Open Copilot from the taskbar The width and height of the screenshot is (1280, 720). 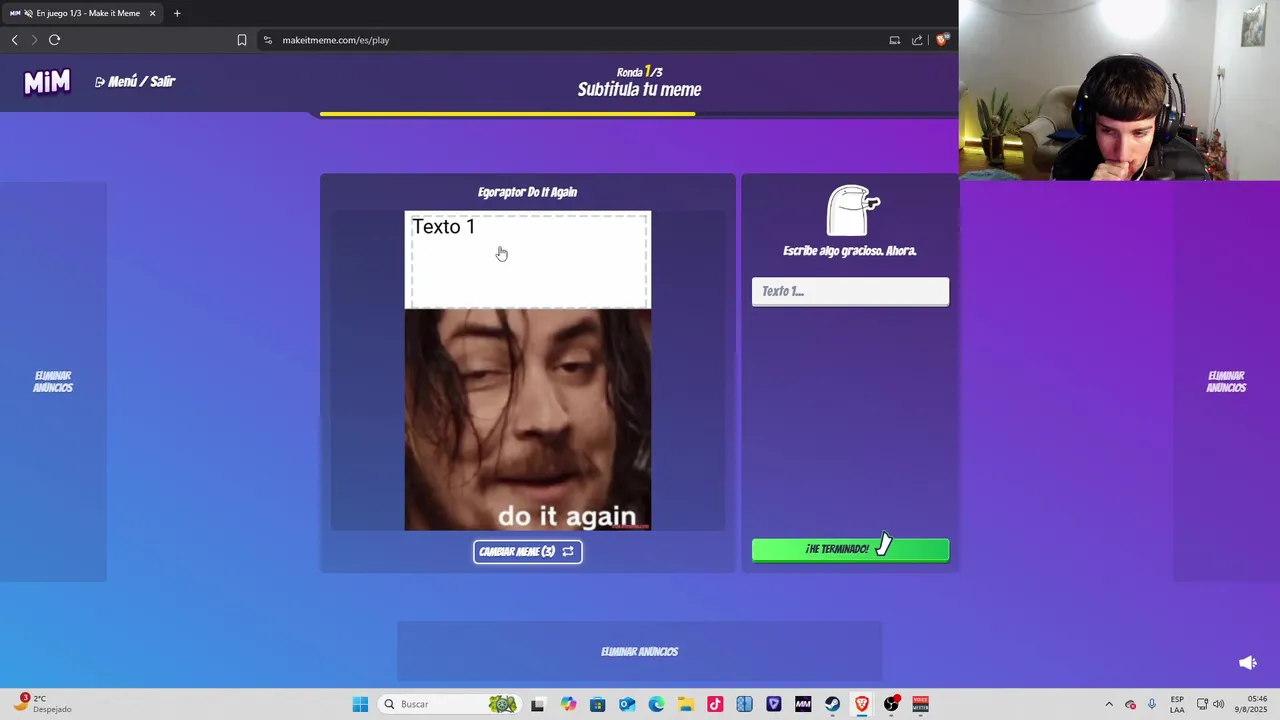(x=568, y=704)
